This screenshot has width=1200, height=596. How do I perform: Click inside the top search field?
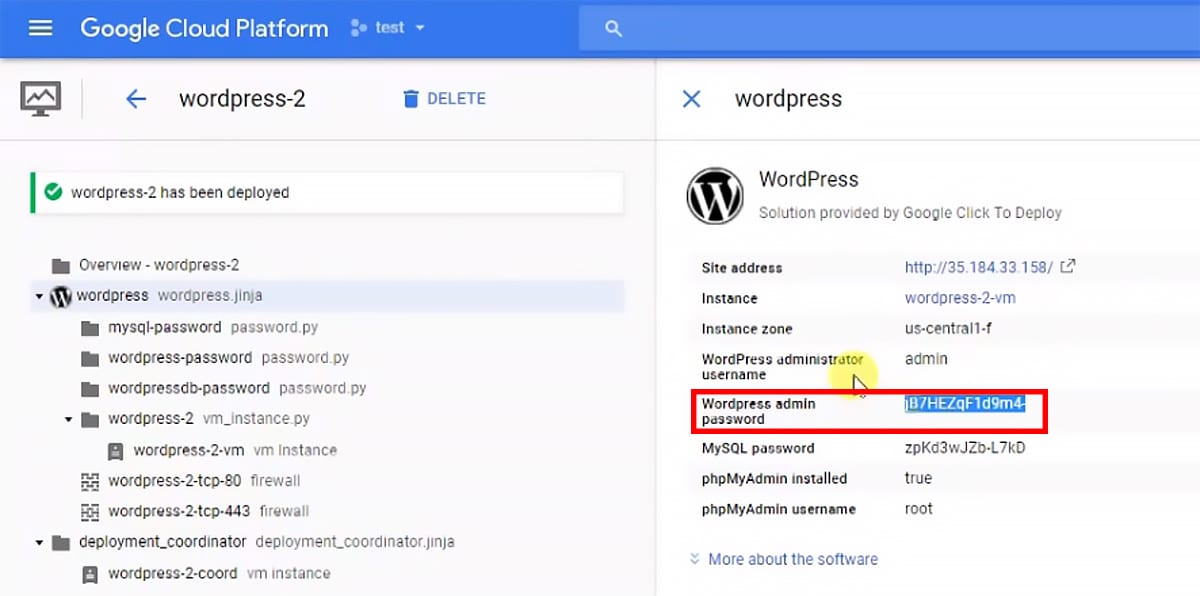(889, 29)
